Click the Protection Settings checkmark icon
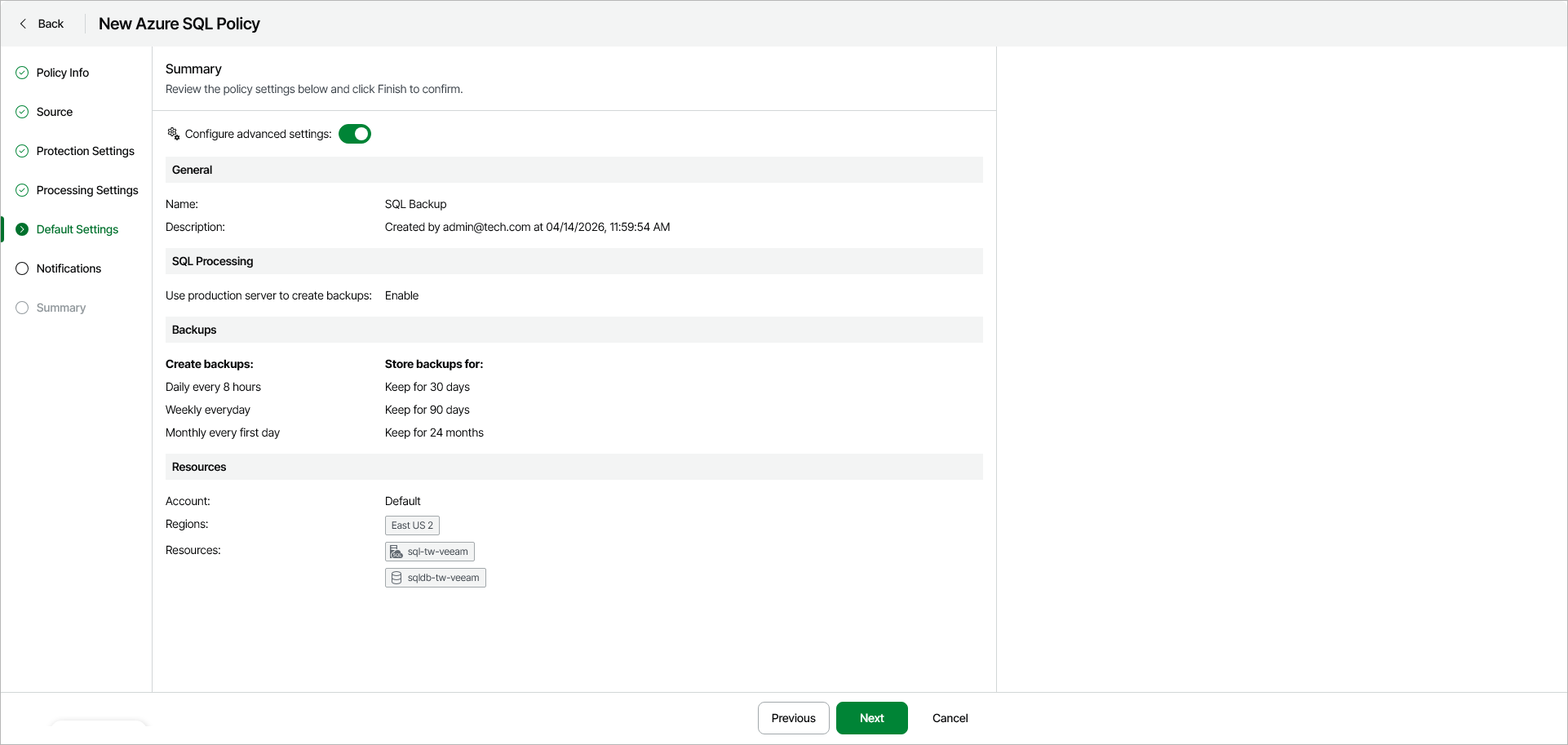 [22, 151]
